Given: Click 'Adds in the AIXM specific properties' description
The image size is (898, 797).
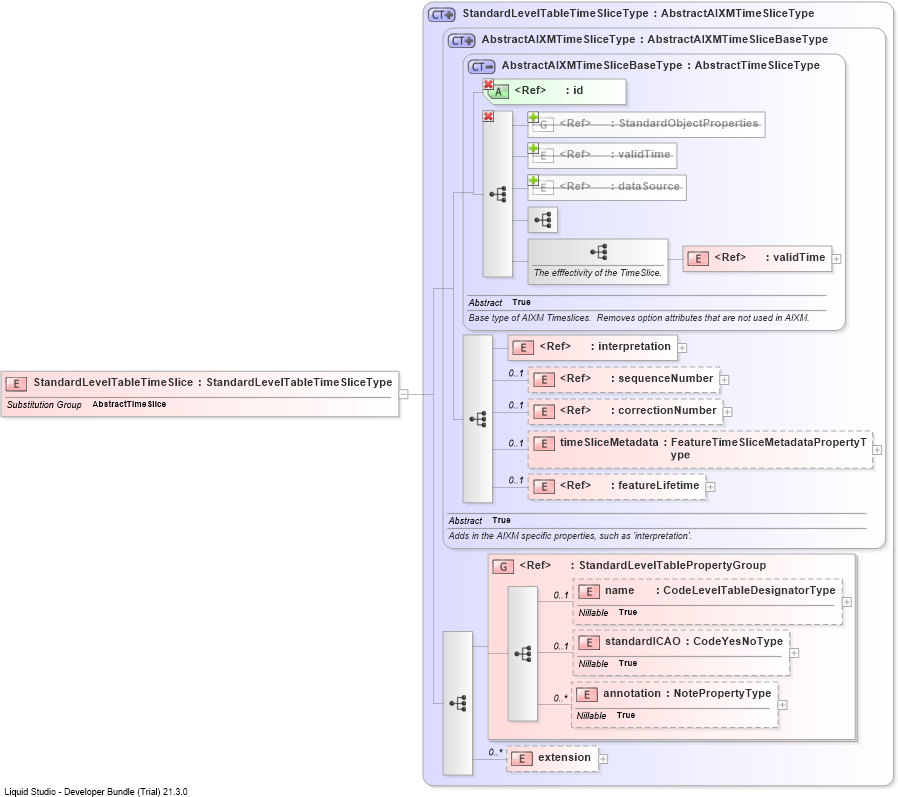Looking at the screenshot, I should tap(570, 536).
